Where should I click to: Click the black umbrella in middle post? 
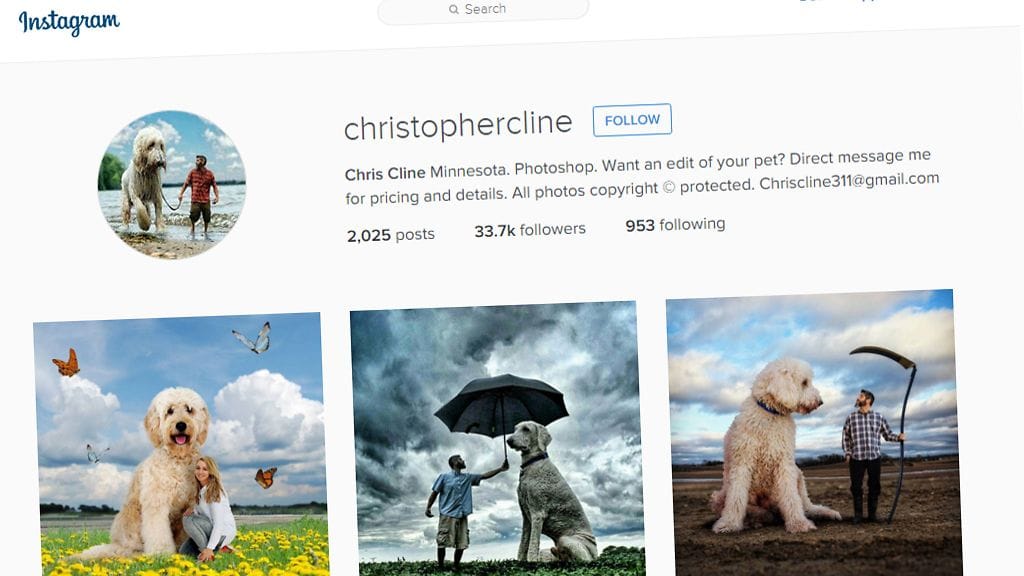coord(502,405)
